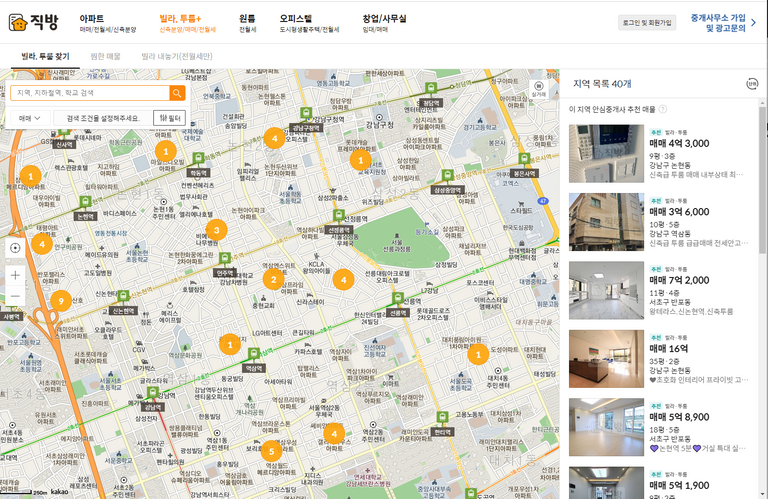768x499 pixels.
Task: Click the 매매 3억 6,000 price text
Action: (679, 212)
